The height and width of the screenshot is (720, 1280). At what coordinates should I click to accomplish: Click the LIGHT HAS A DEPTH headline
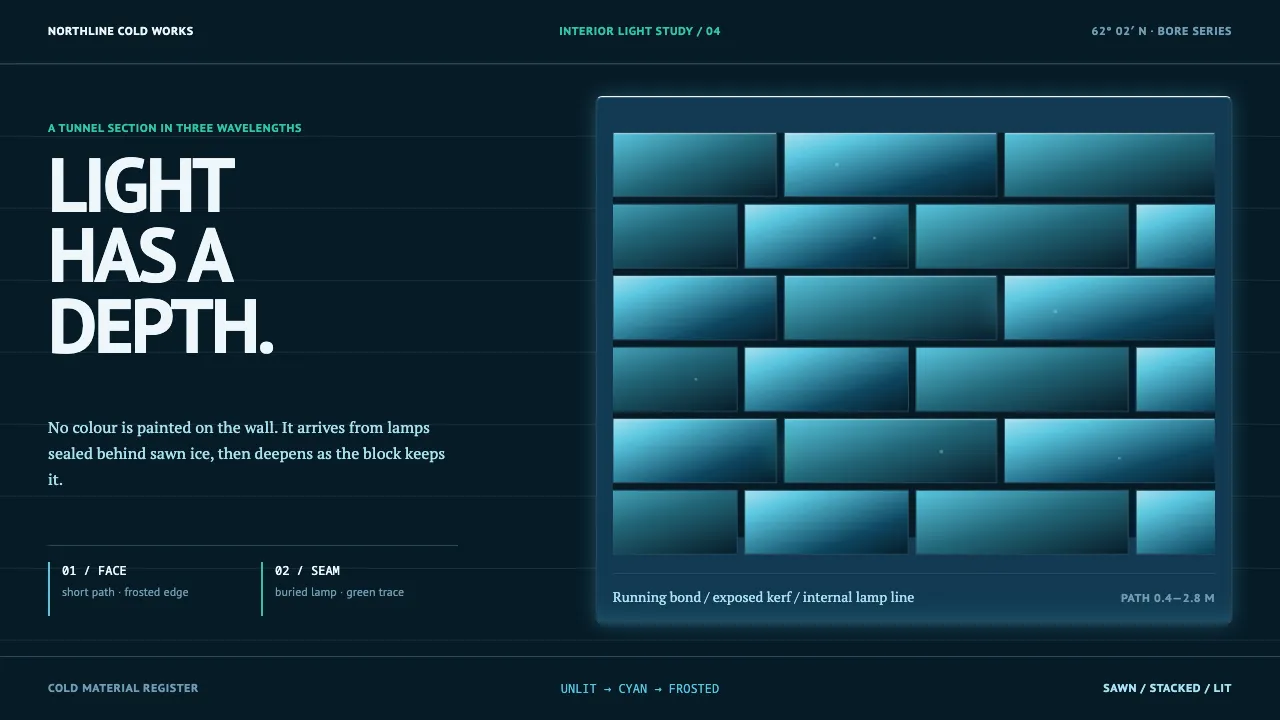pyautogui.click(x=161, y=257)
